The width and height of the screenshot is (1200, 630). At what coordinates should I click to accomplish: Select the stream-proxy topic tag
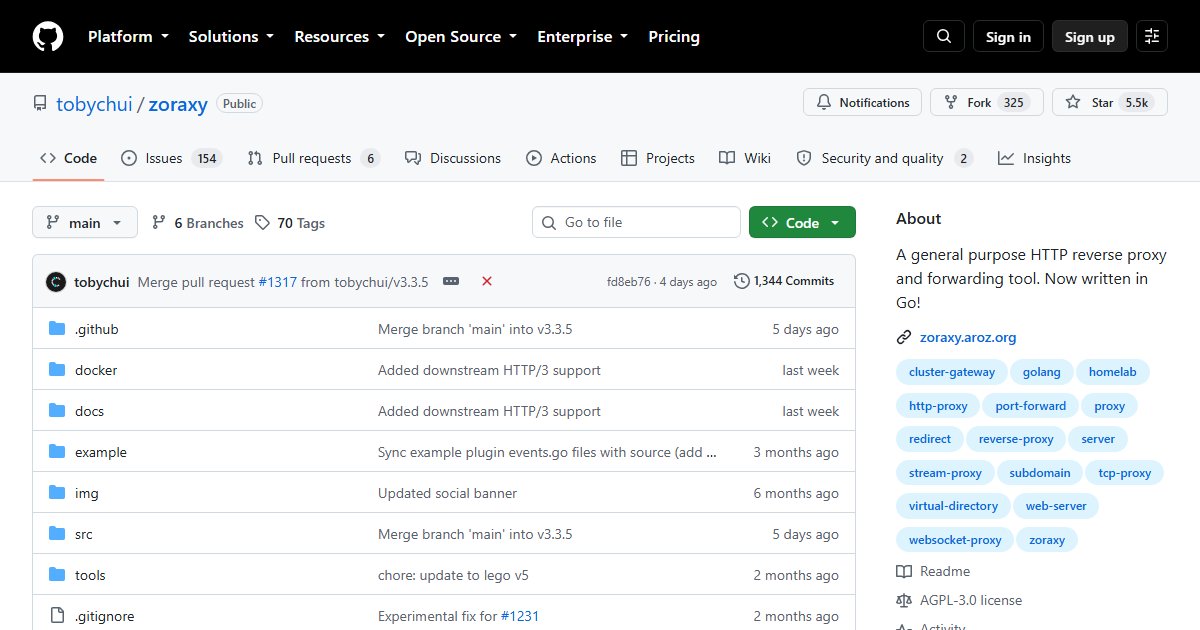click(x=945, y=473)
